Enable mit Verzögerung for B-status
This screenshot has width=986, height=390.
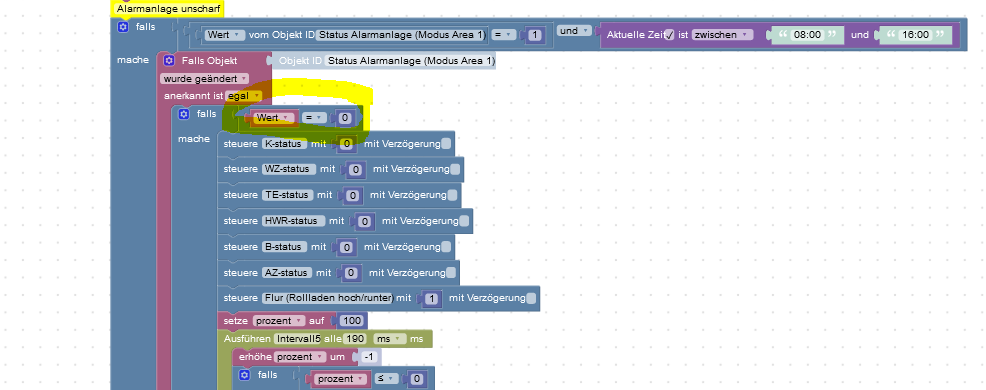click(446, 247)
